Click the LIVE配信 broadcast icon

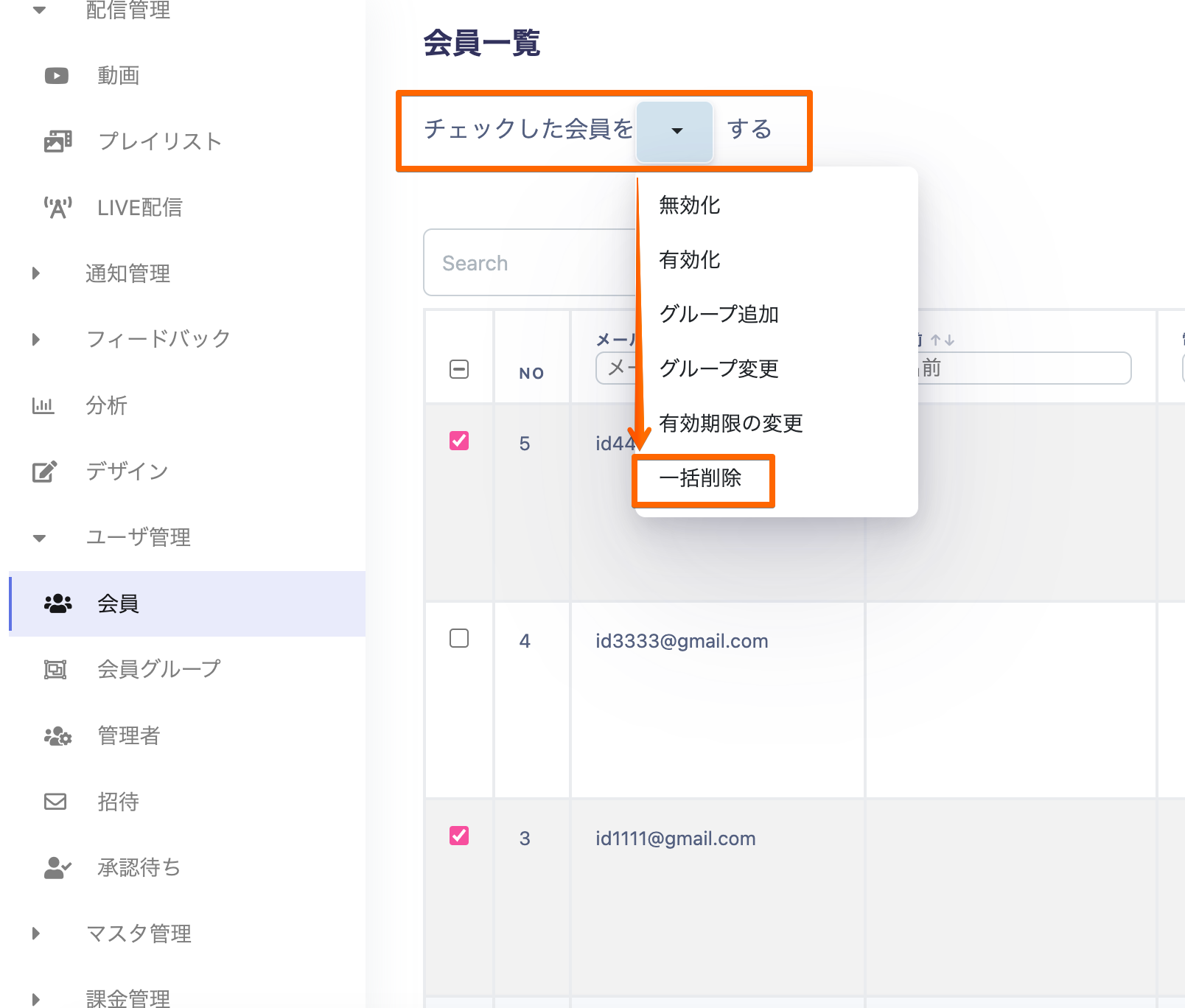[x=57, y=208]
